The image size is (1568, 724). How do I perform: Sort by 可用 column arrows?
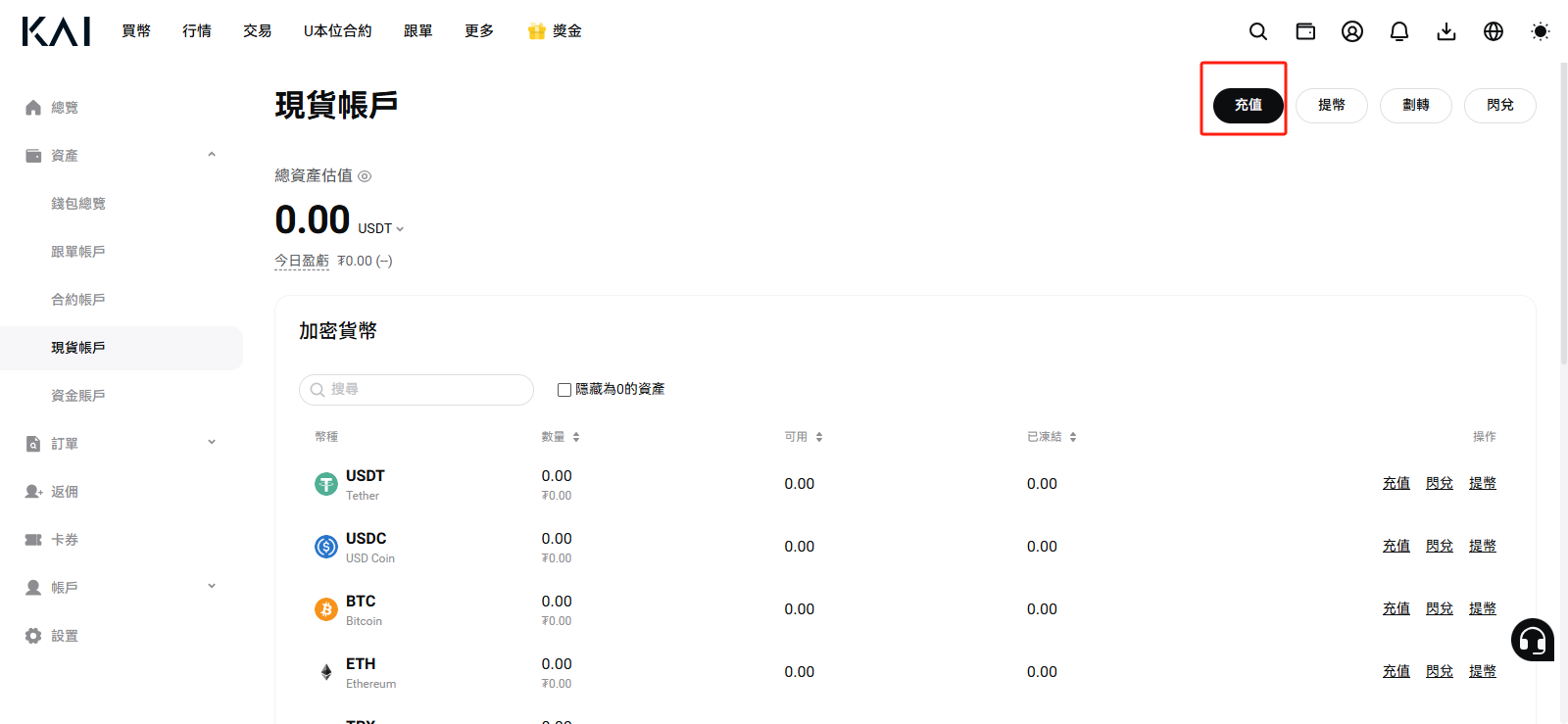[819, 437]
